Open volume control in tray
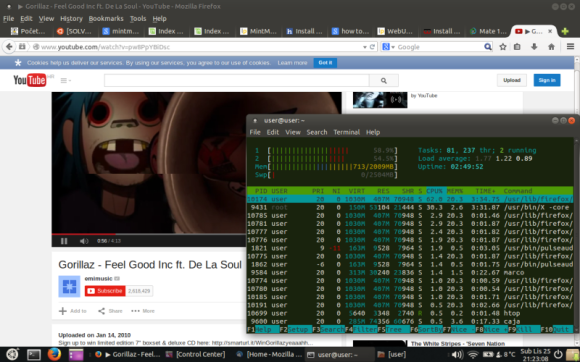 456,355
